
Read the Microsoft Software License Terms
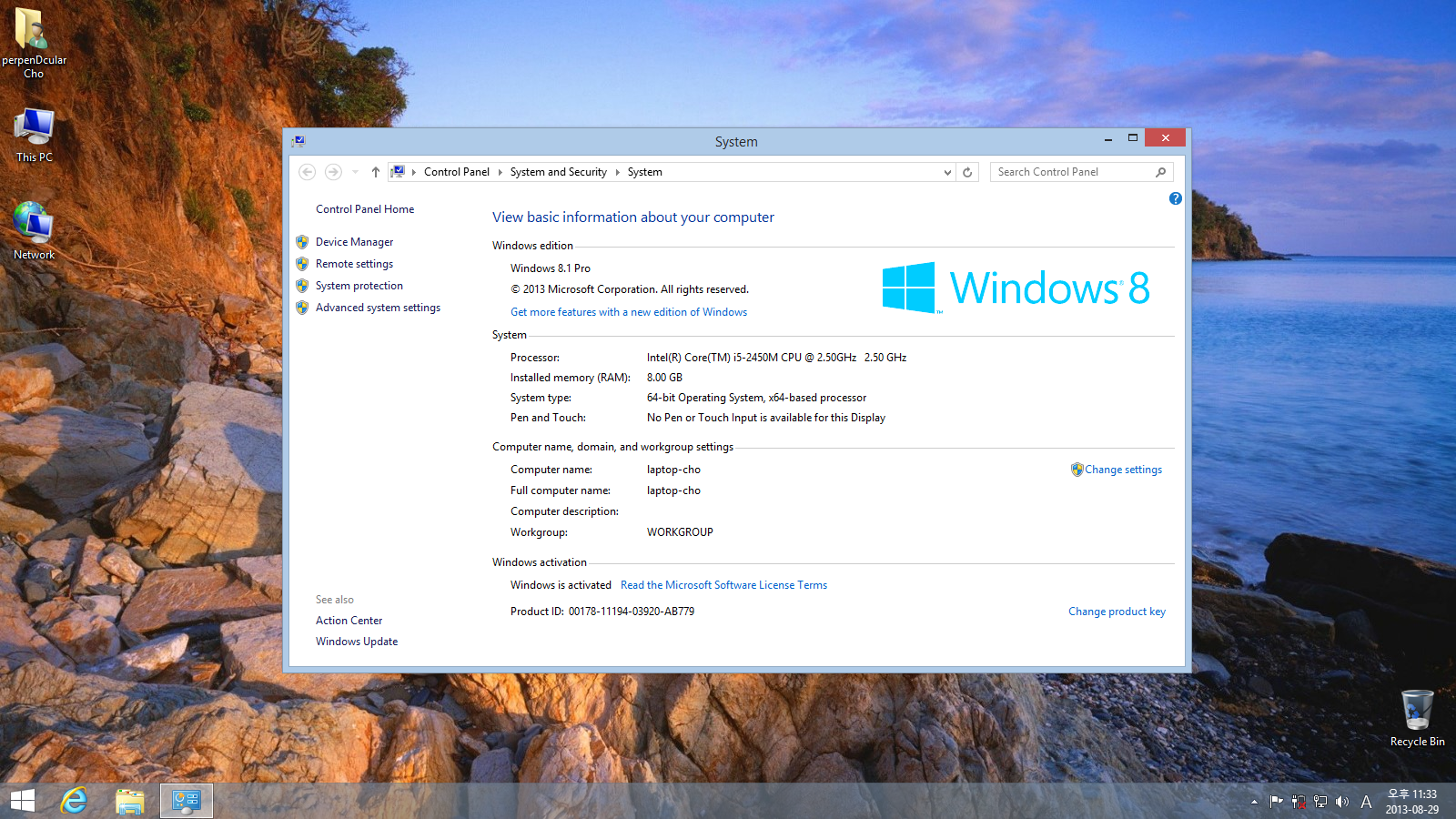(723, 585)
